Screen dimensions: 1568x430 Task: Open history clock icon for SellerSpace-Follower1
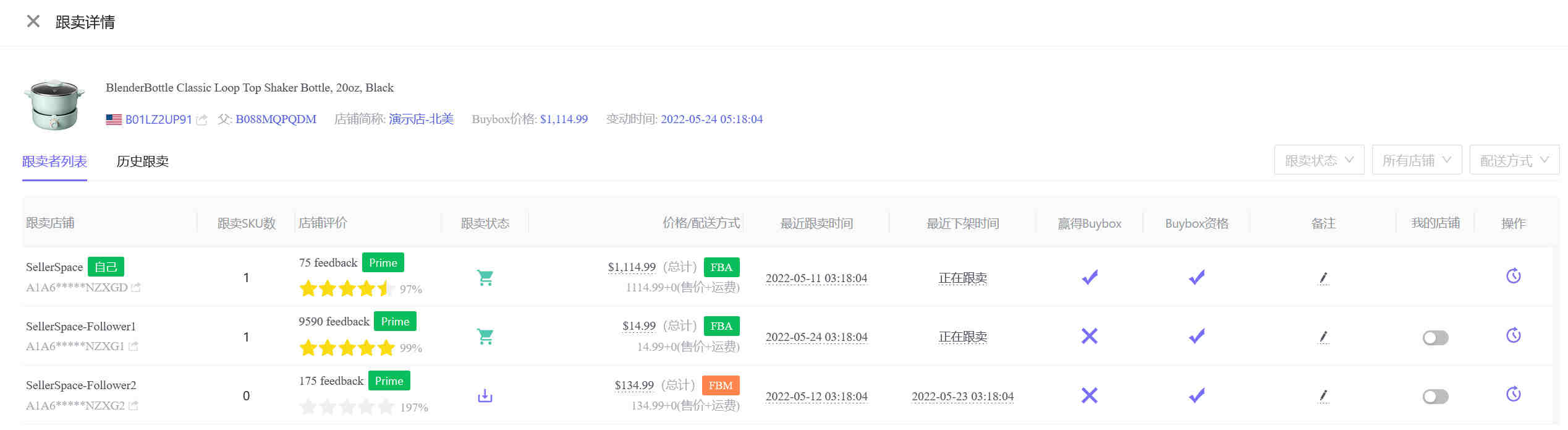coord(1513,335)
